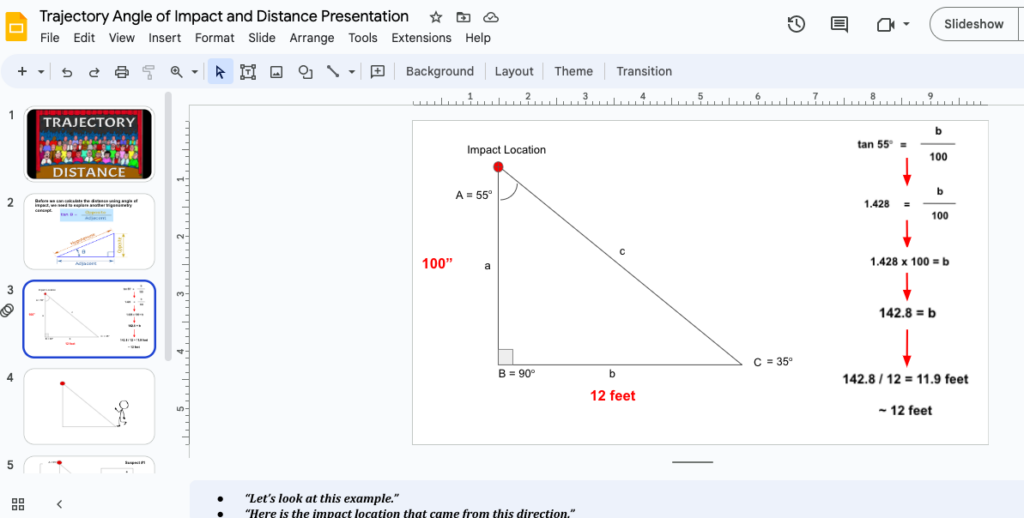The height and width of the screenshot is (518, 1024).
Task: Toggle the filmstrip grid view
Action: 18,504
